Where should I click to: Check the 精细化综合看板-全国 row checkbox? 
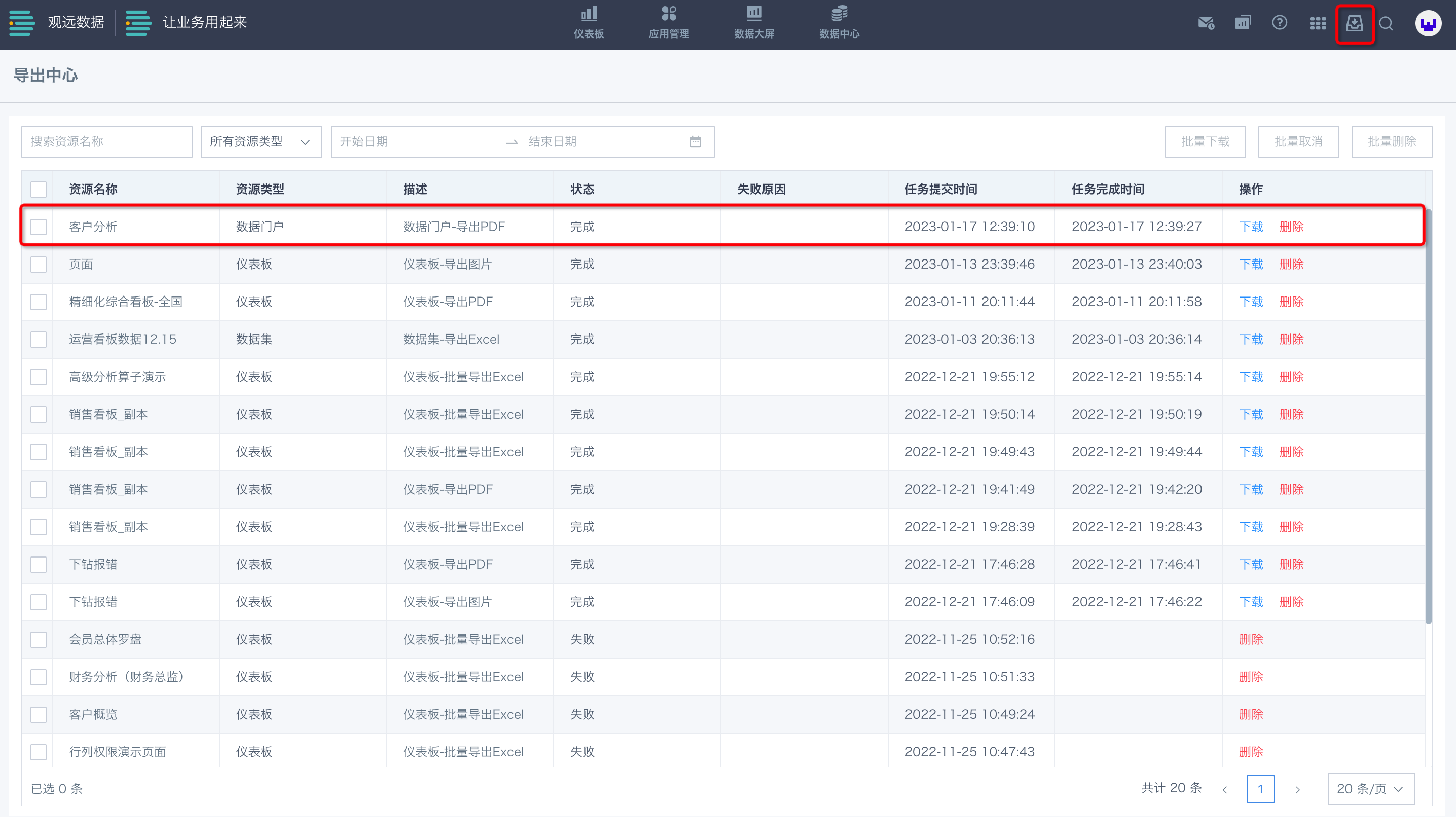pyautogui.click(x=39, y=302)
